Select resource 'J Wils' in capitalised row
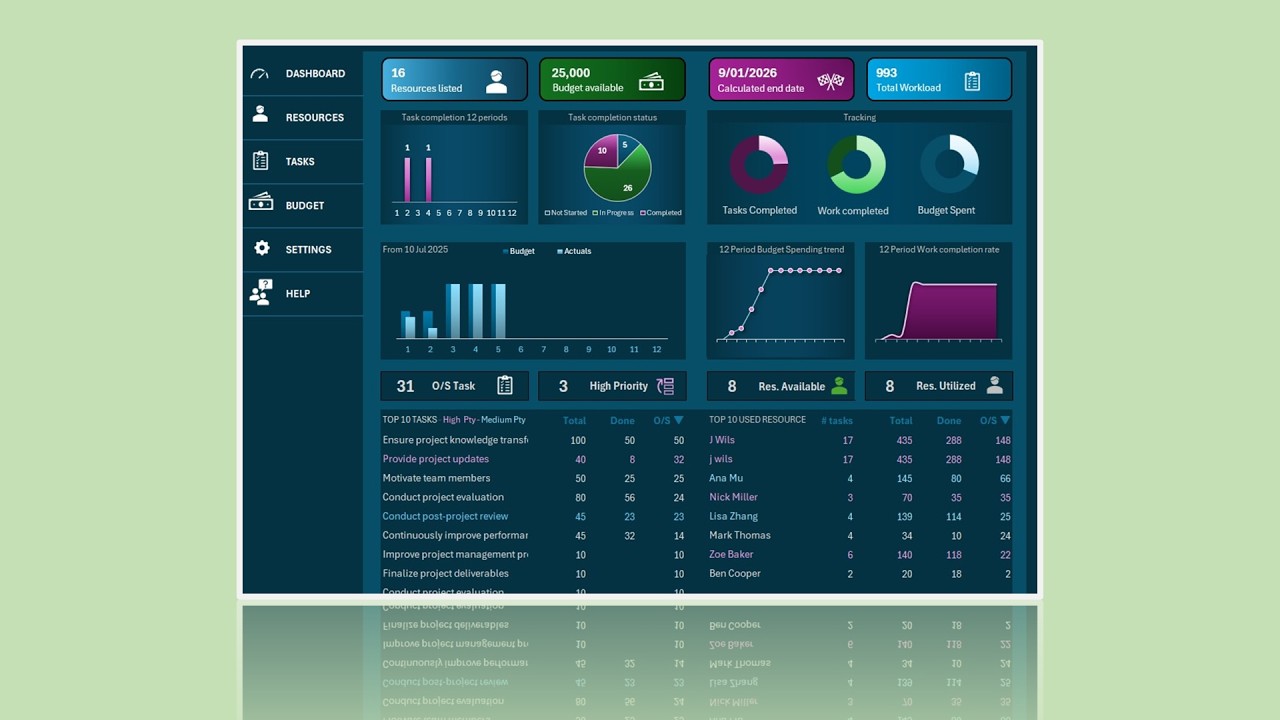This screenshot has height=720, width=1280. click(722, 440)
